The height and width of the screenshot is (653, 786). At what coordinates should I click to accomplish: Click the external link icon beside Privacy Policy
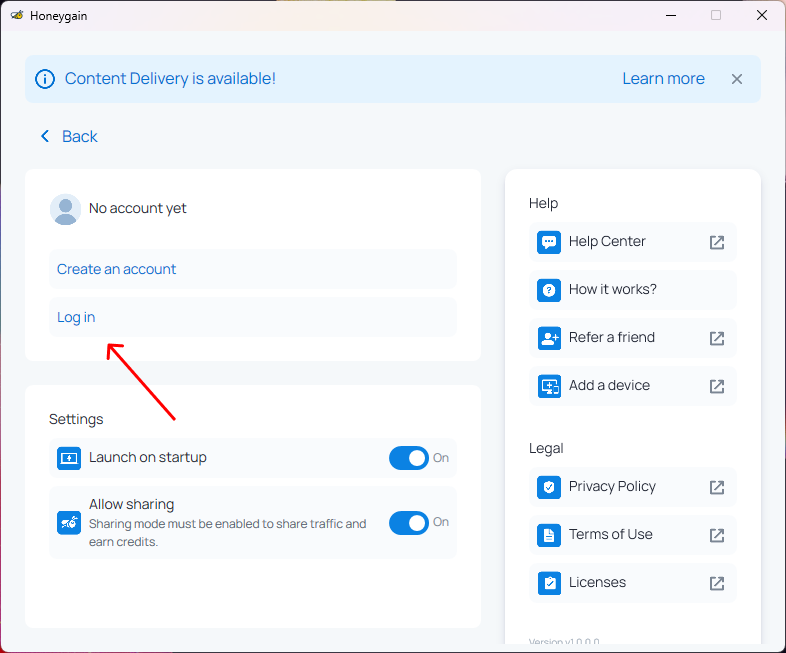click(717, 487)
